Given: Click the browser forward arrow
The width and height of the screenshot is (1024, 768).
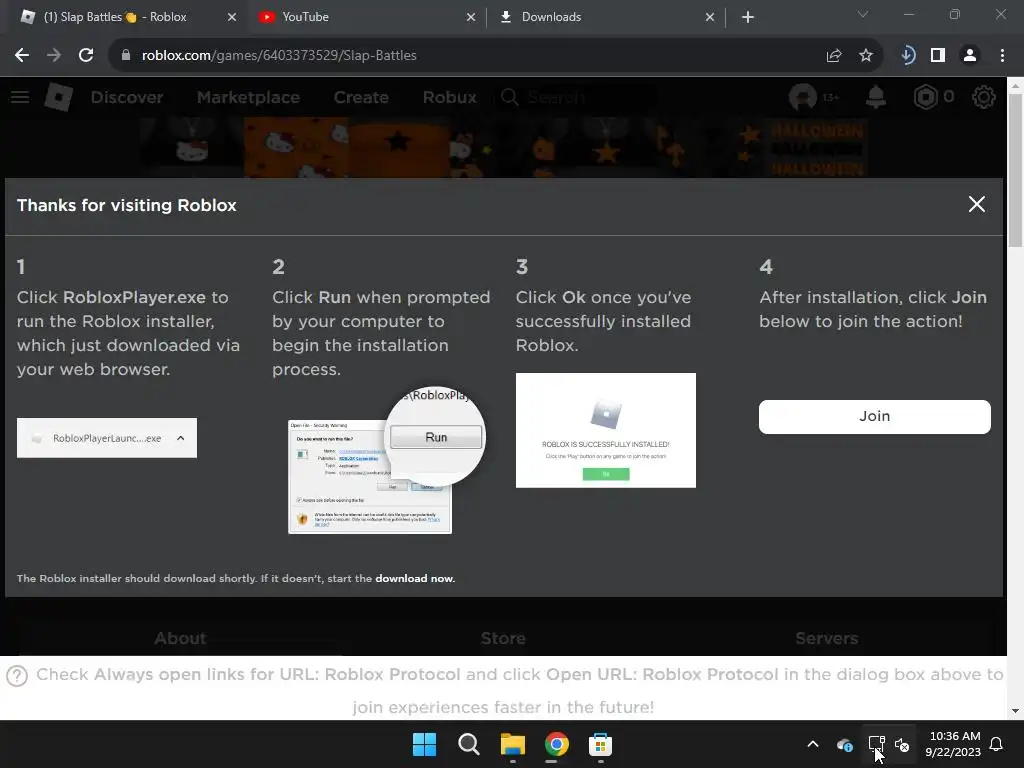Looking at the screenshot, I should [x=54, y=56].
